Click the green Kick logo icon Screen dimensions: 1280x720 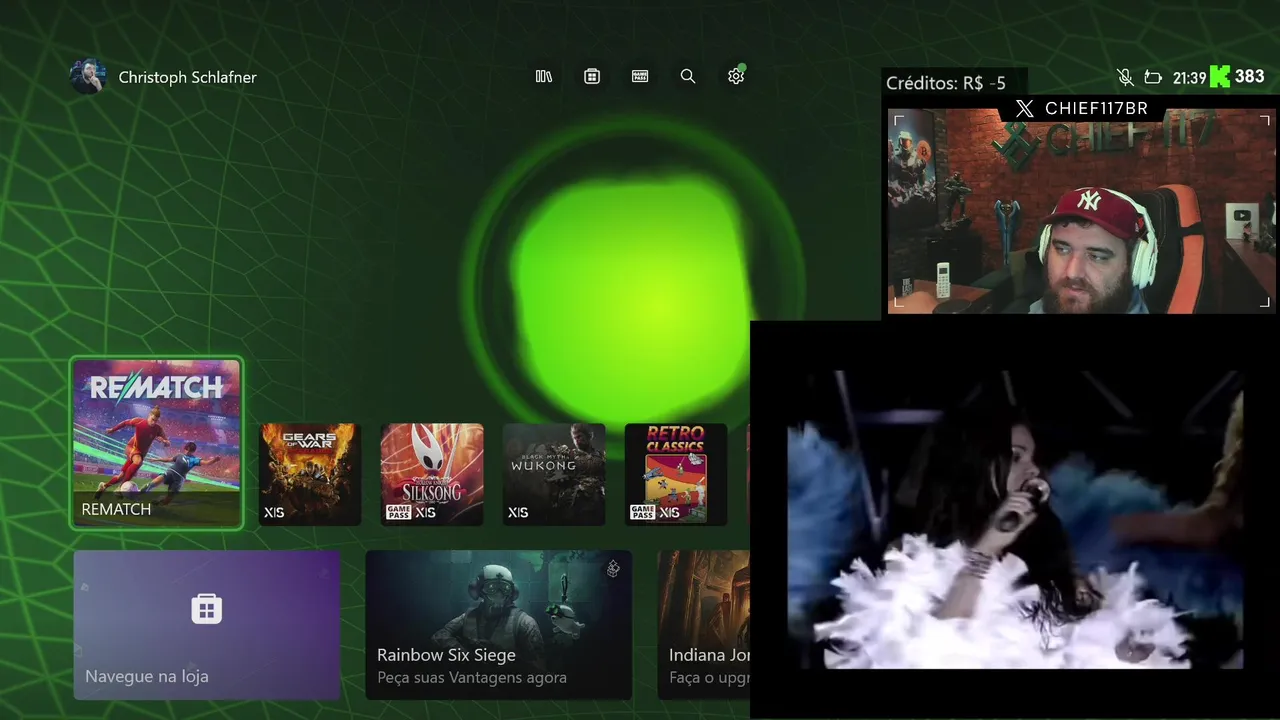(1220, 76)
